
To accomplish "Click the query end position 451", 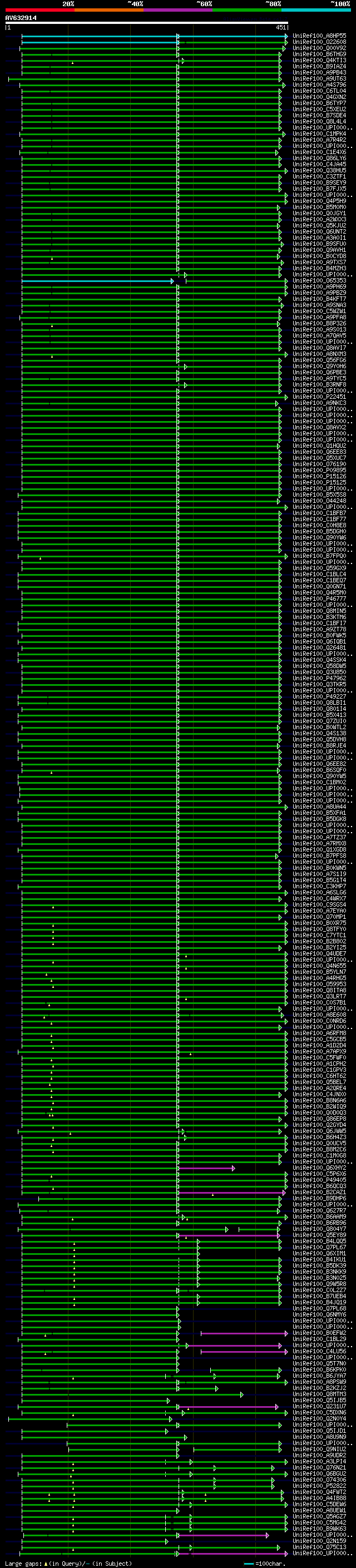I will click(x=280, y=27).
